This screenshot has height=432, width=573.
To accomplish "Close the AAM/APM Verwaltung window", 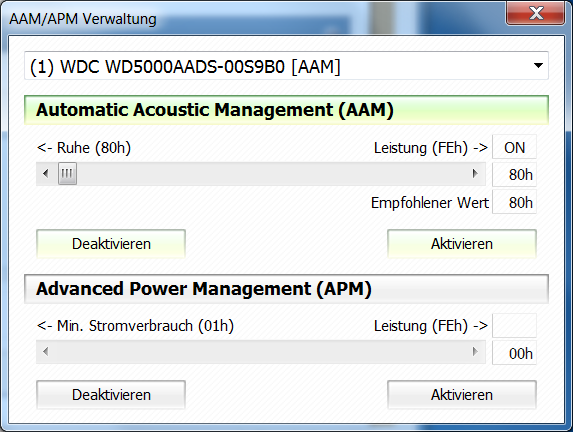I will pyautogui.click(x=536, y=13).
